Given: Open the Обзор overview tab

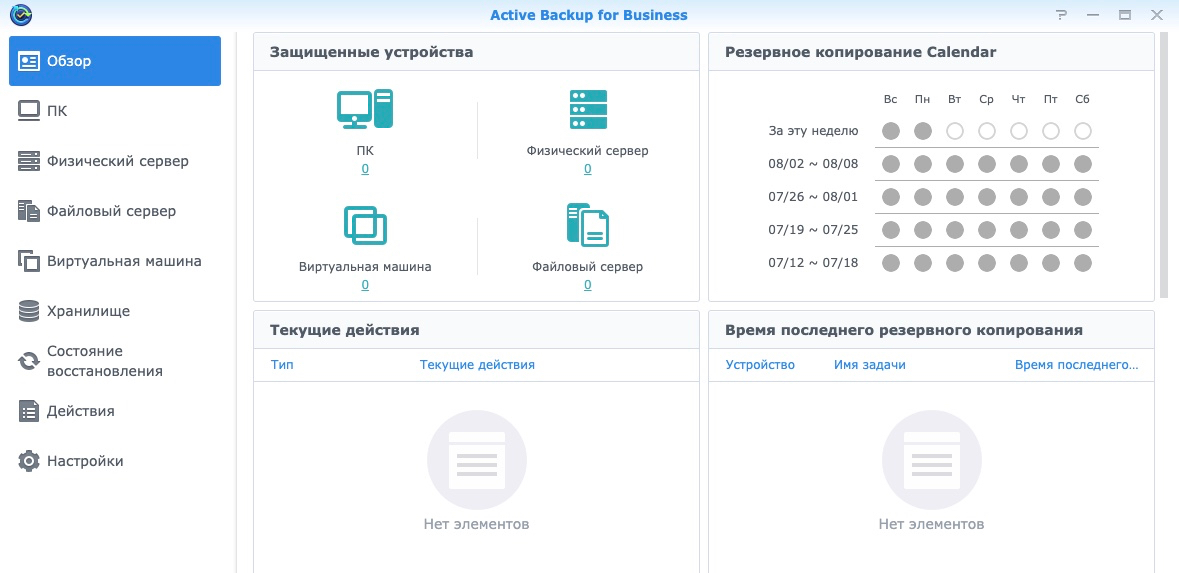Looking at the screenshot, I should 115,61.
